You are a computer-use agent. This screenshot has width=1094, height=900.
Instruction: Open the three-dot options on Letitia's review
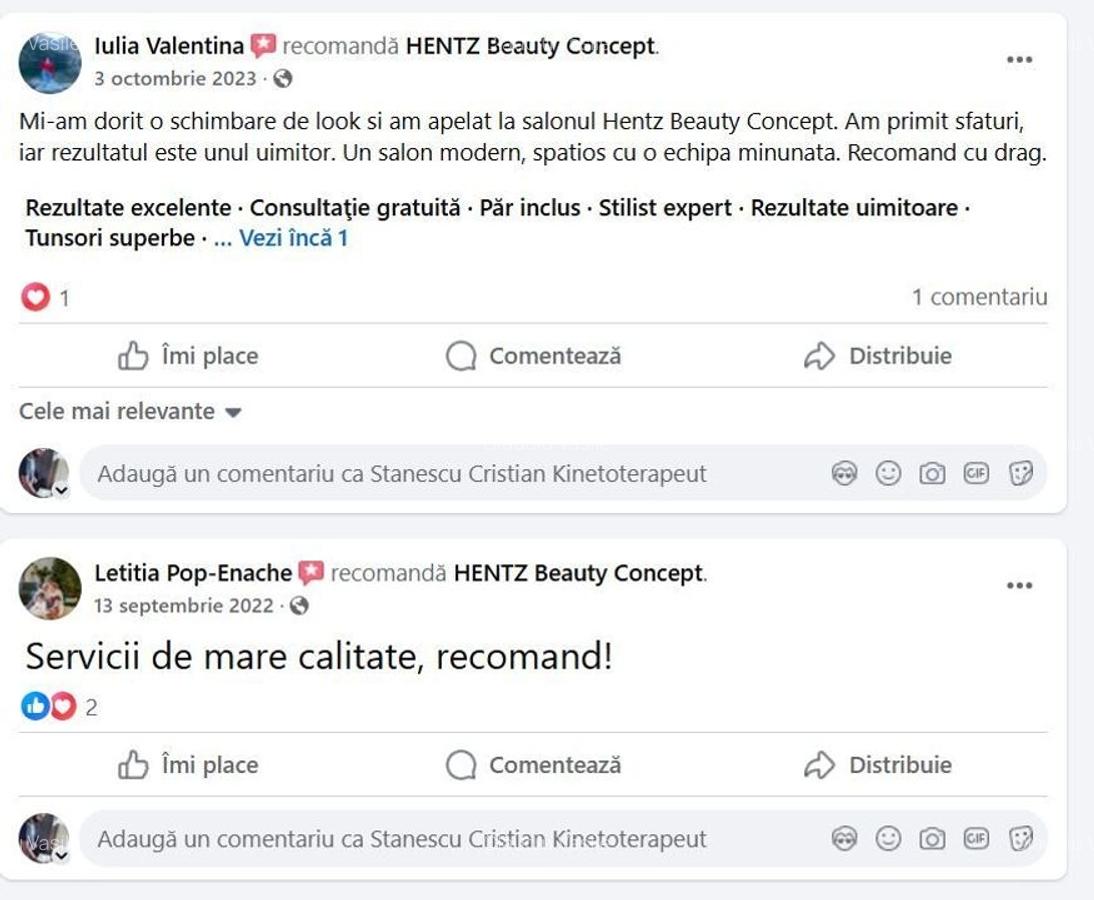(x=1019, y=586)
